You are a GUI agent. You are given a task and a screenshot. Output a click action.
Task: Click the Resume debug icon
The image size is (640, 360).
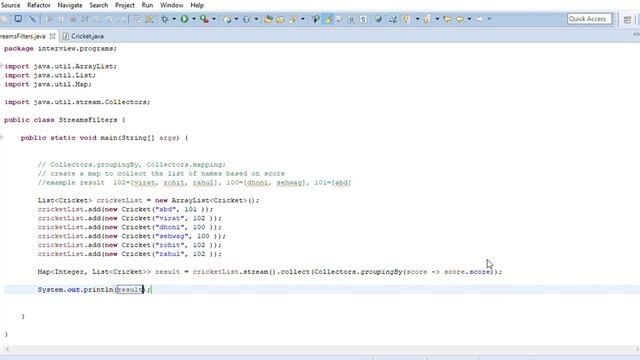click(49, 19)
